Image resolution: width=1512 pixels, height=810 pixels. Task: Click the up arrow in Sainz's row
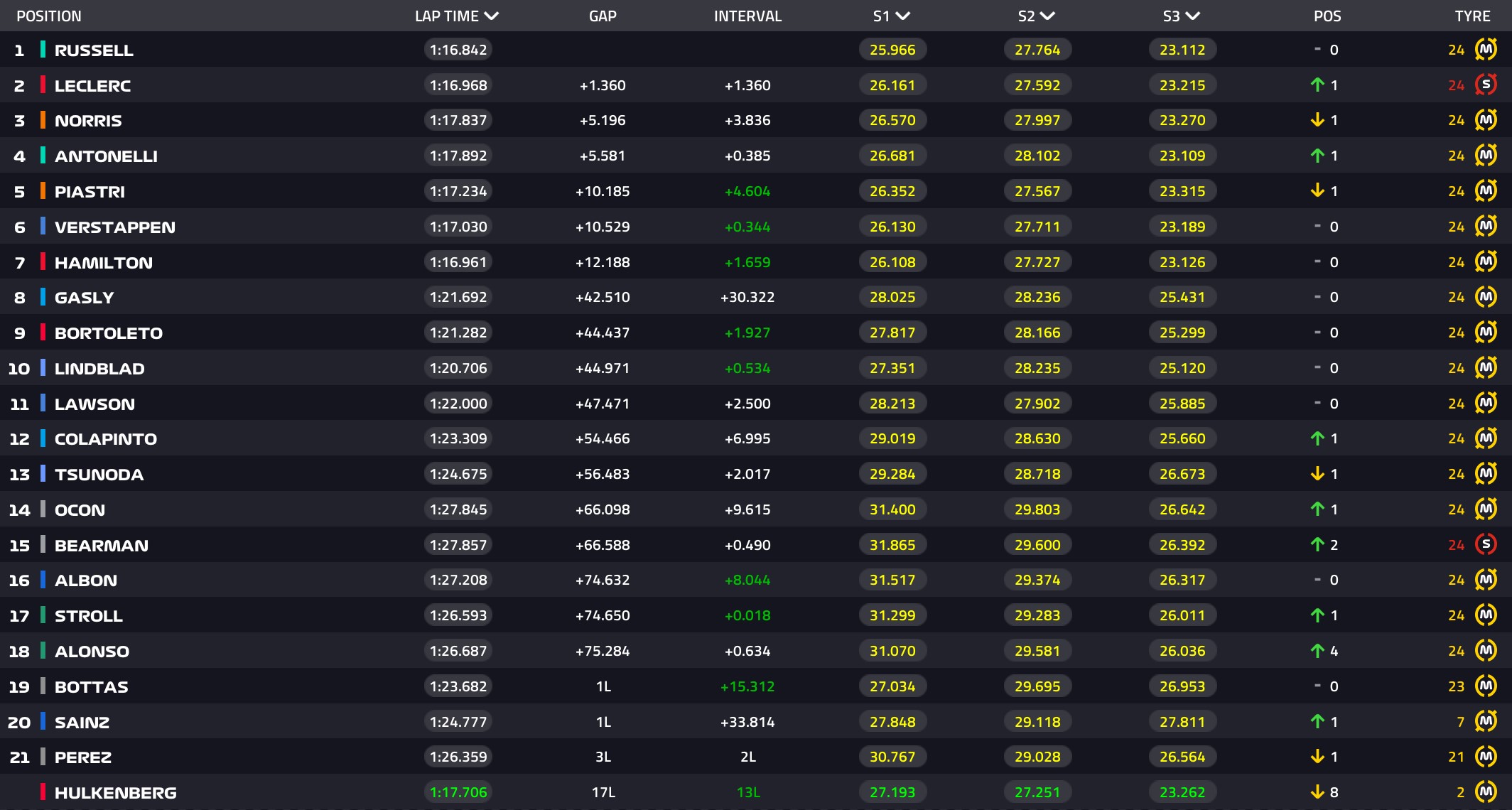click(1317, 722)
